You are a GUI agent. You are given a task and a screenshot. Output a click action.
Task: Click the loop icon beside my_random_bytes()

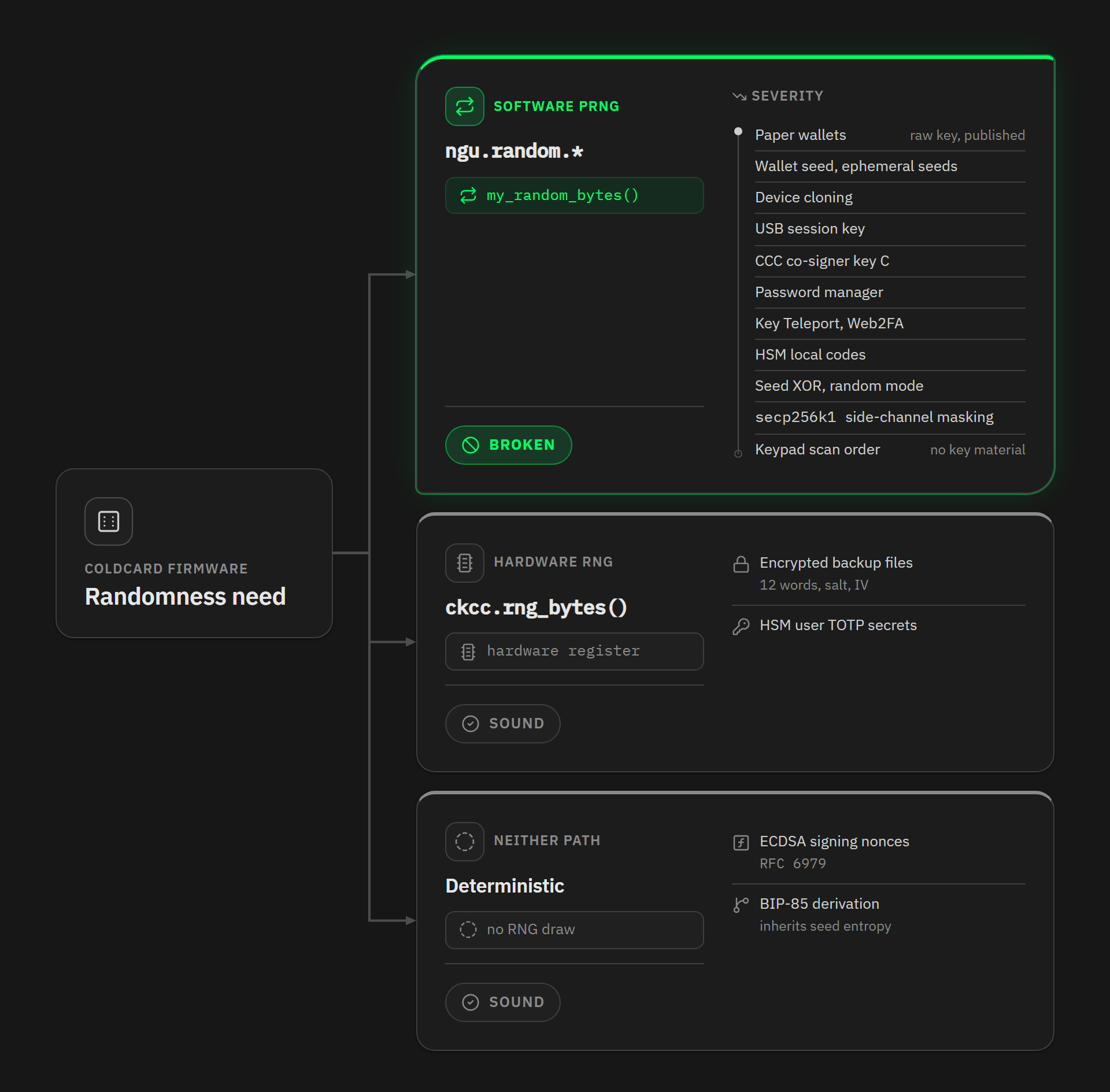[x=468, y=195]
